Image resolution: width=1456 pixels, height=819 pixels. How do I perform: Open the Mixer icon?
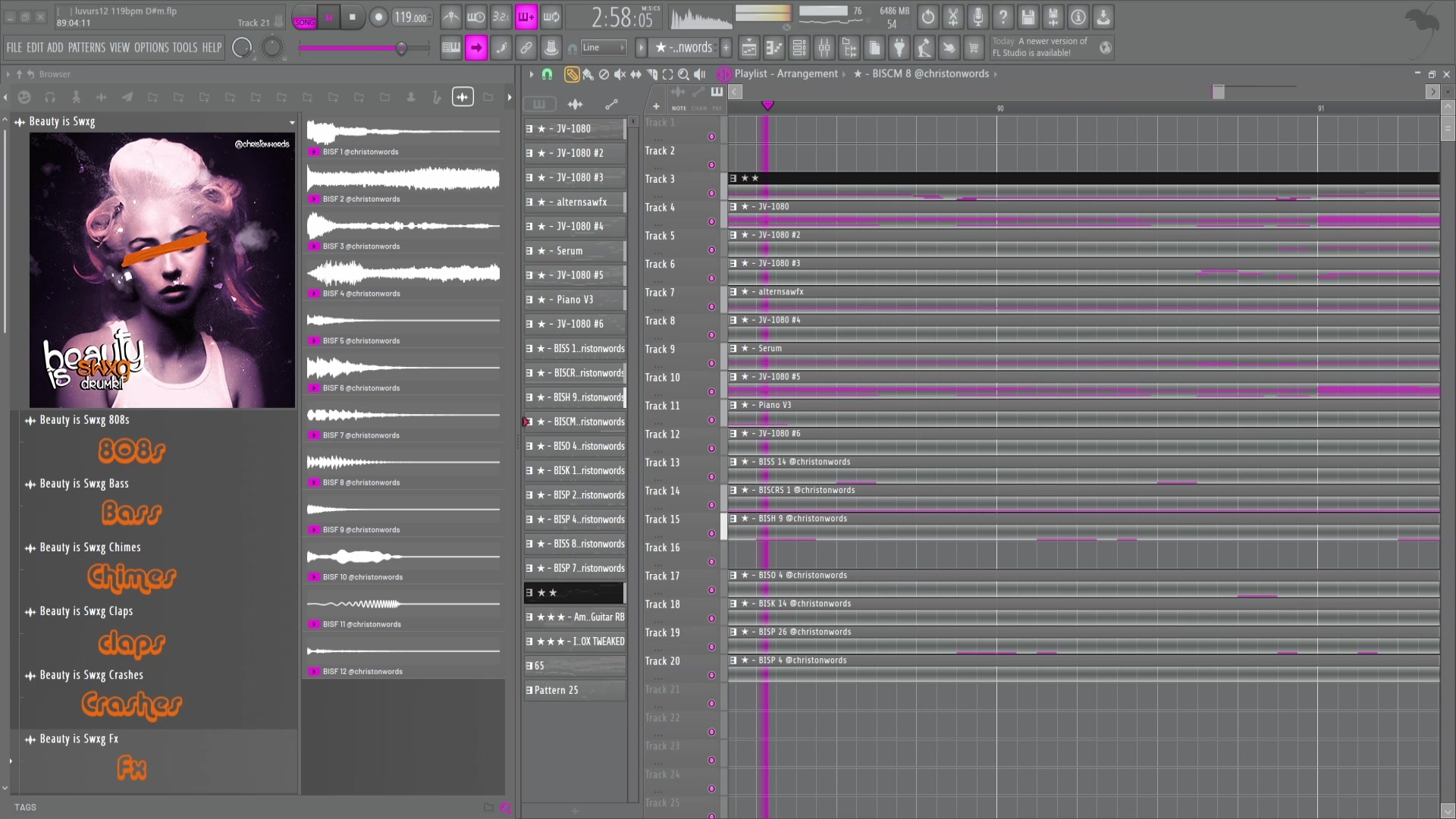(824, 48)
